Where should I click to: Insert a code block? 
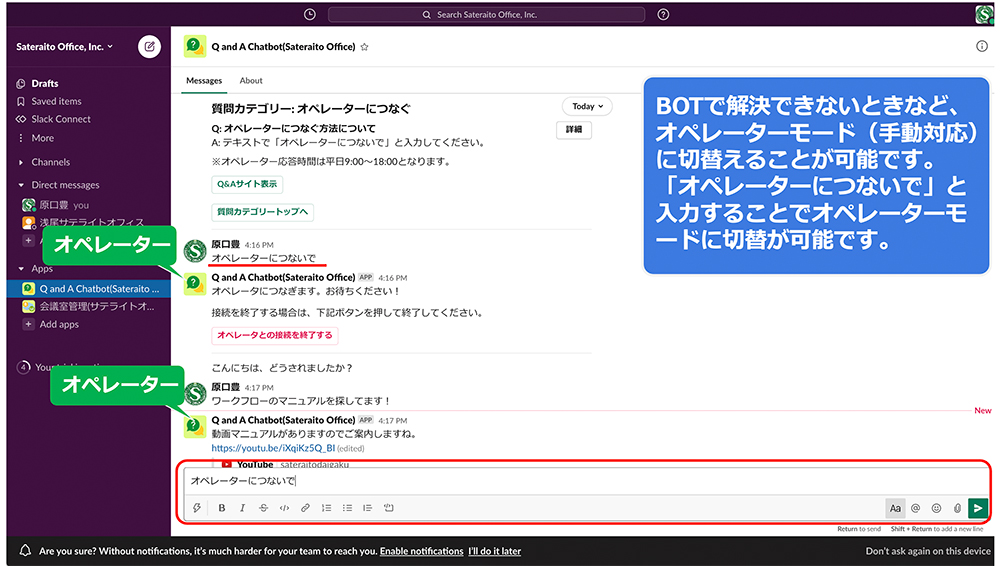[388, 508]
